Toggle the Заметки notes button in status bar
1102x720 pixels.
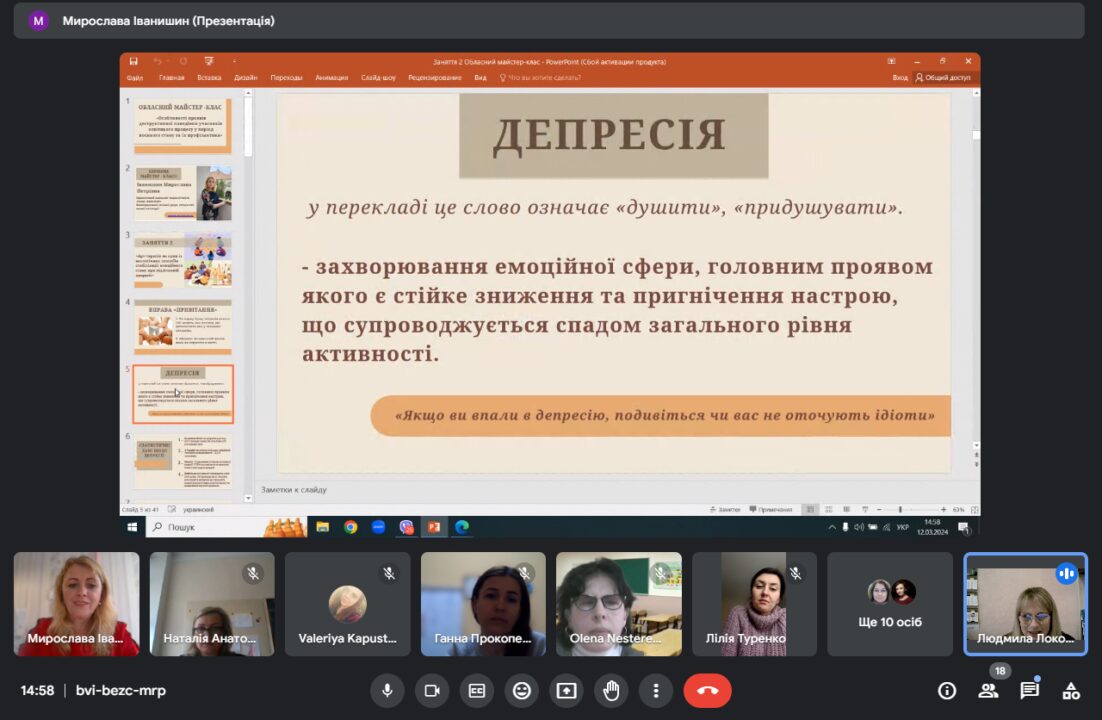tap(725, 510)
